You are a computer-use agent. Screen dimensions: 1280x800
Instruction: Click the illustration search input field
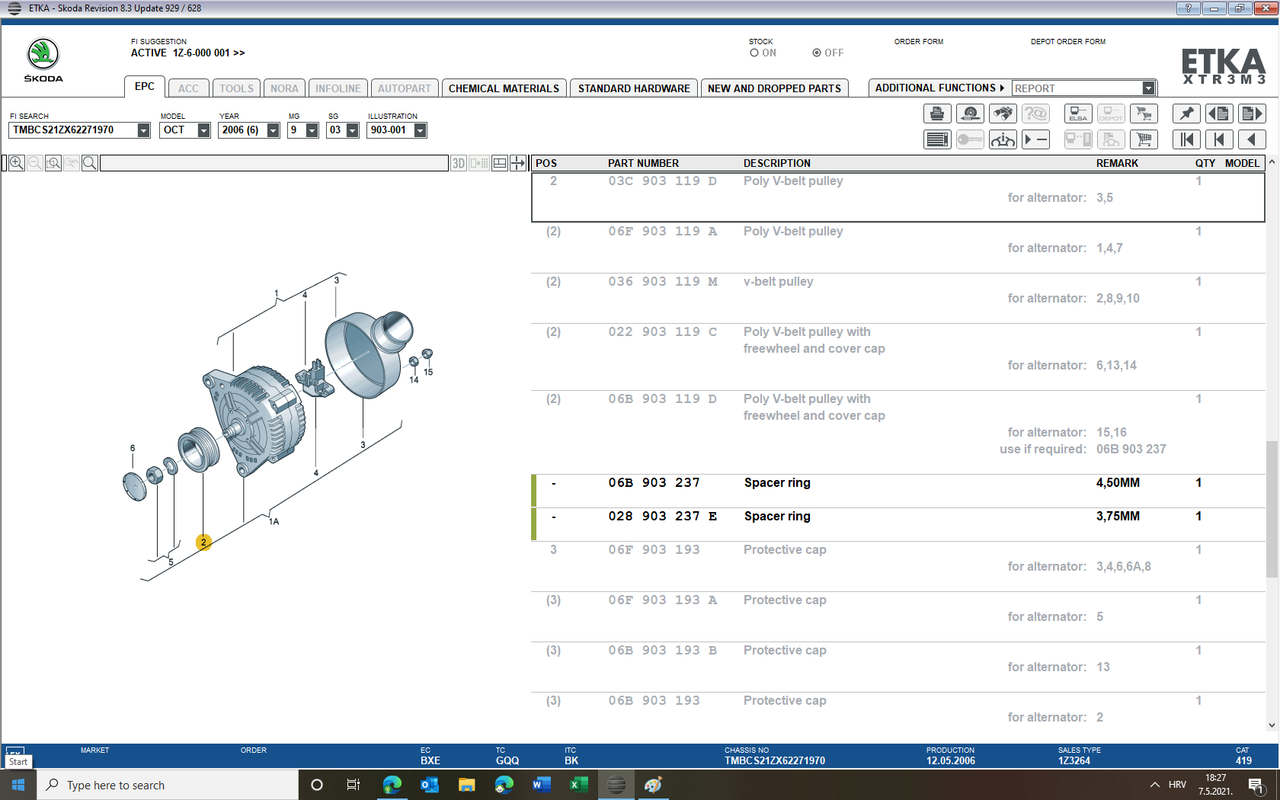[273, 163]
